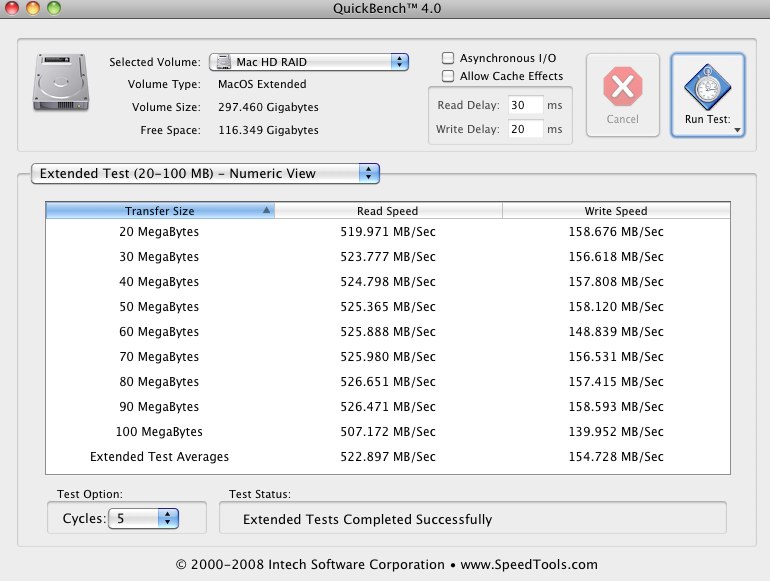
Task: Click read speed 525.980 MB/Sec
Action: pos(388,357)
